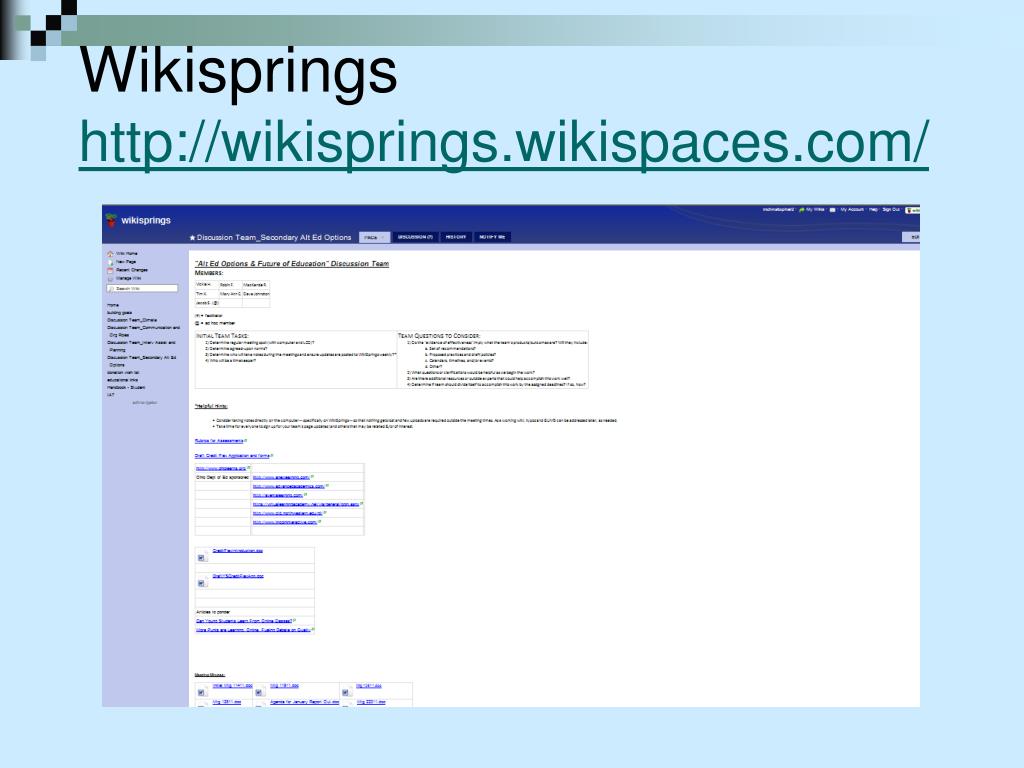Open the Page tab dropdown
Viewport: 1024px width, 768px height.
tap(374, 237)
